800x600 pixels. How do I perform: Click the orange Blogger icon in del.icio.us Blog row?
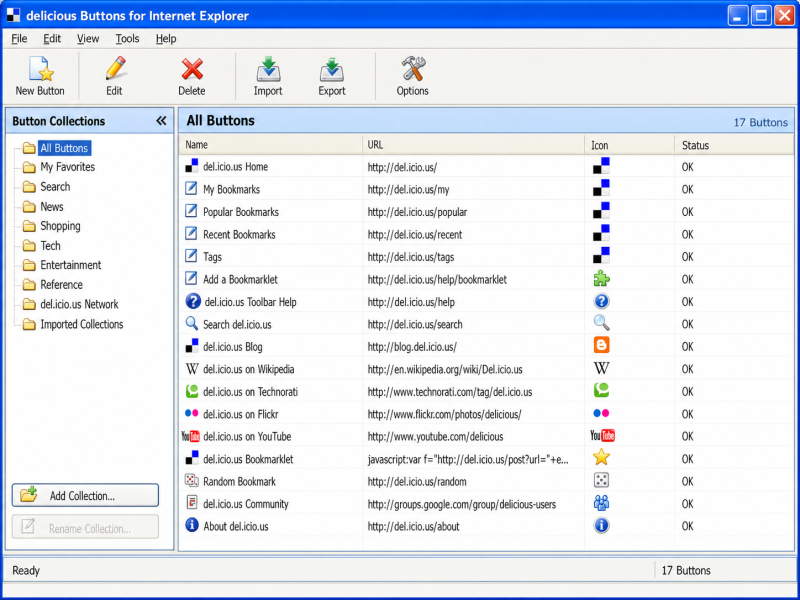pos(602,345)
